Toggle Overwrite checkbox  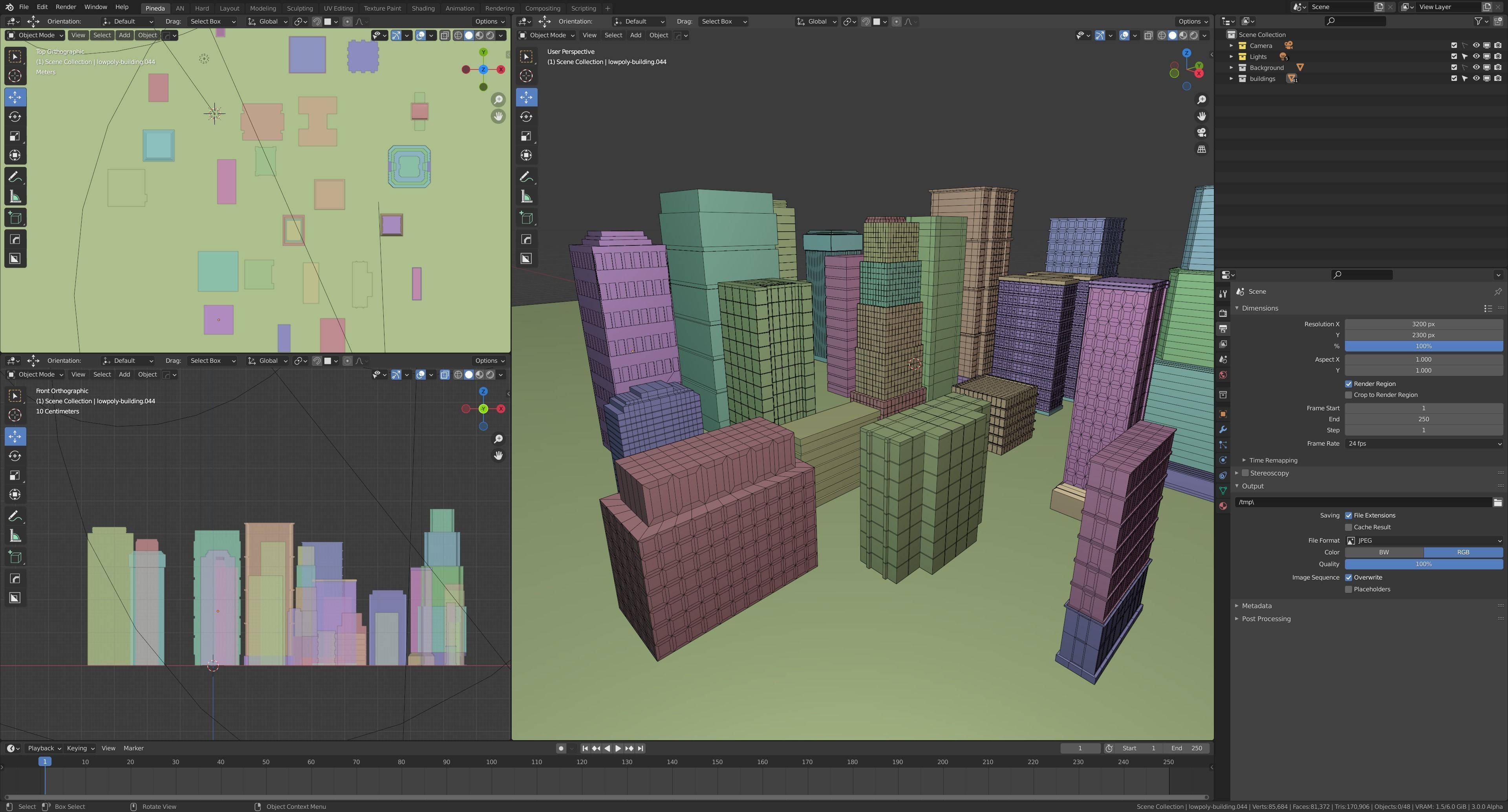coord(1348,578)
